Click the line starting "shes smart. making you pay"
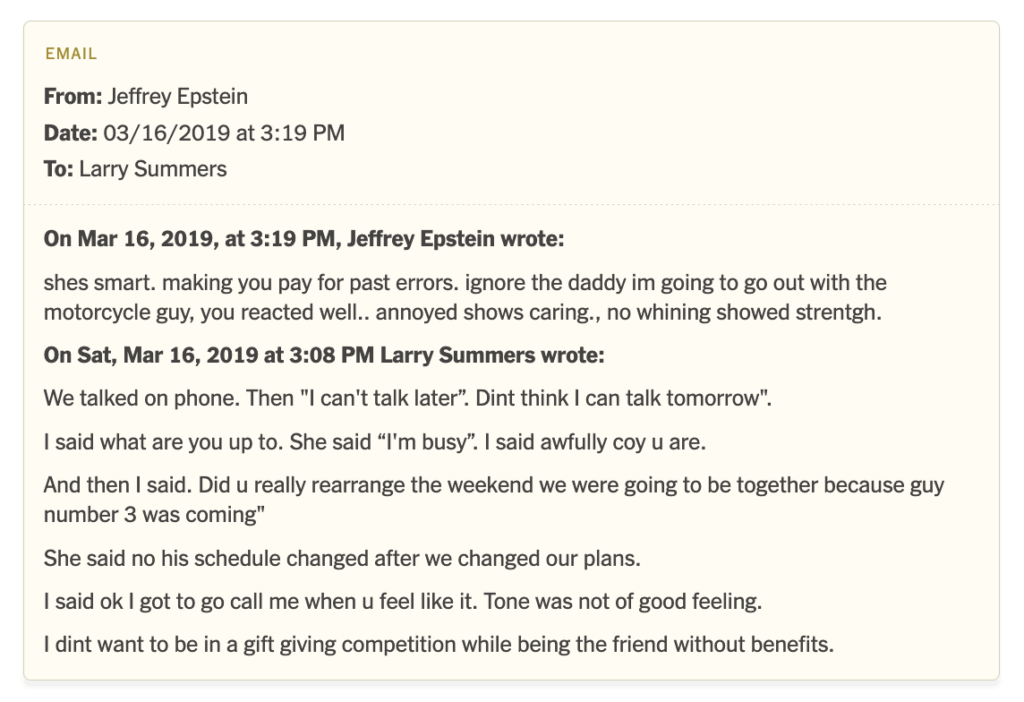1024x702 pixels. (x=465, y=283)
